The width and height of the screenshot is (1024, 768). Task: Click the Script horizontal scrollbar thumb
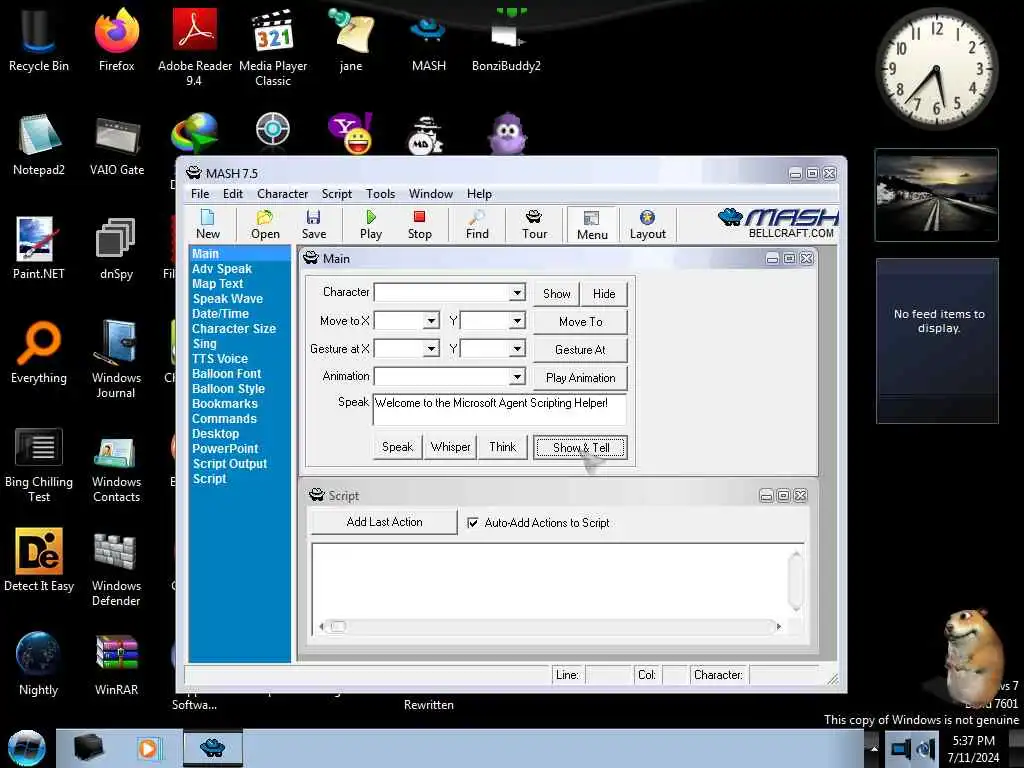(x=338, y=627)
